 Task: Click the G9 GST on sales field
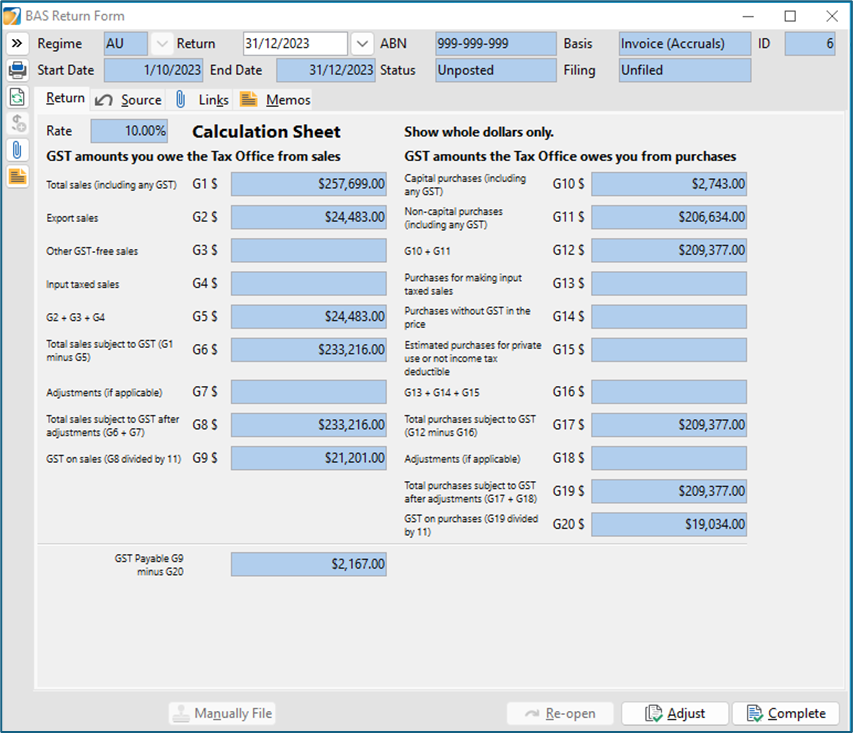pos(308,458)
